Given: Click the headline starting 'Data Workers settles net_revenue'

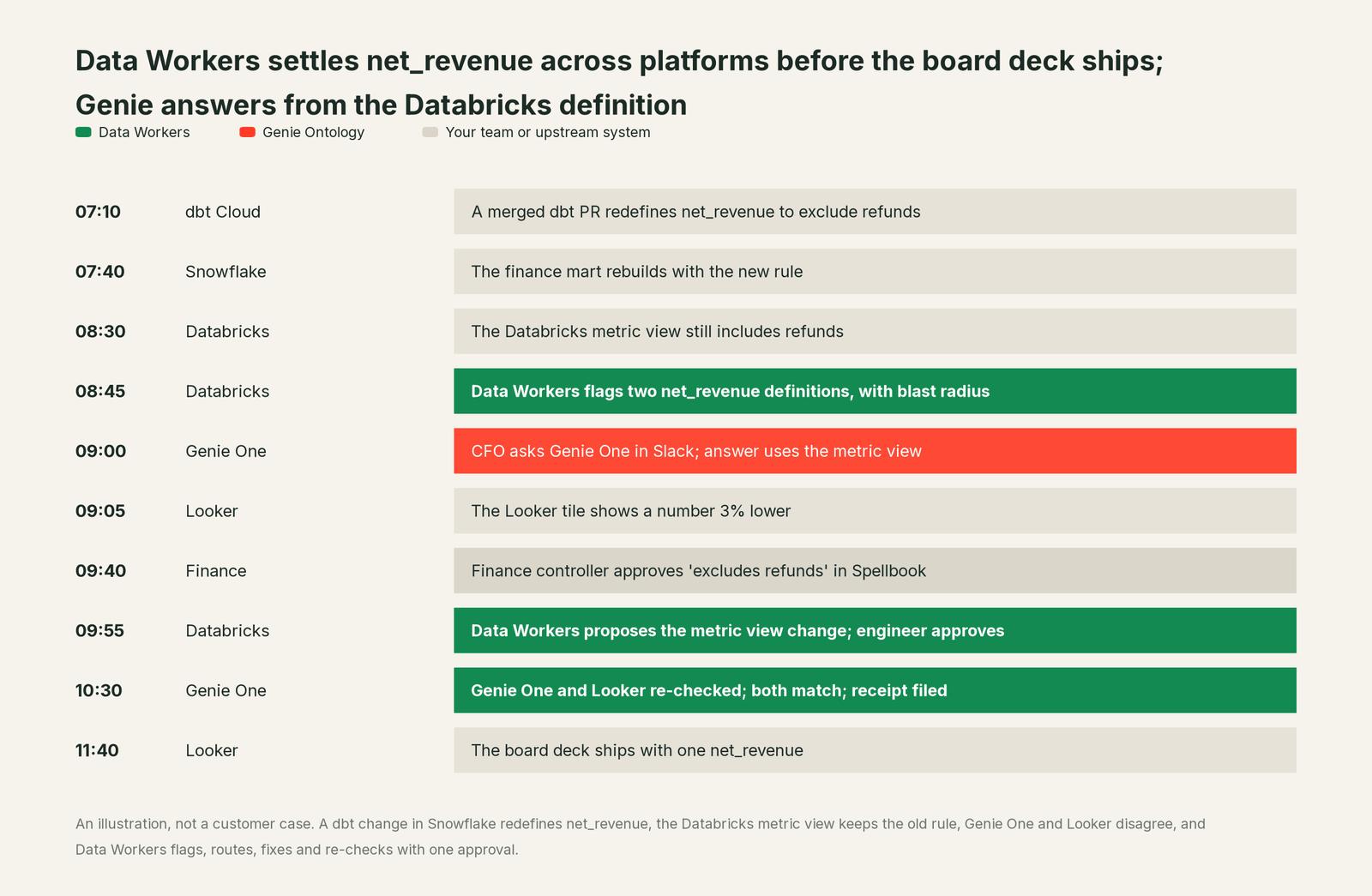Looking at the screenshot, I should pyautogui.click(x=619, y=61).
